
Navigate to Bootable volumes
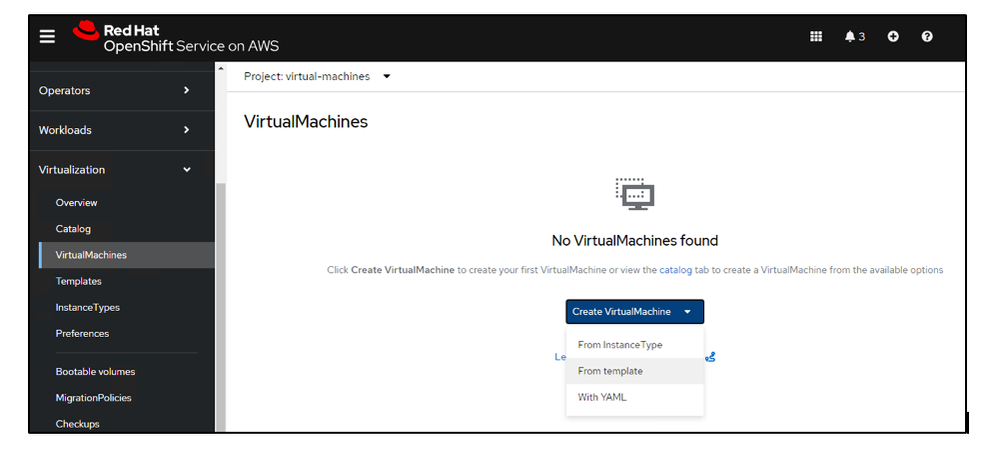[95, 372]
